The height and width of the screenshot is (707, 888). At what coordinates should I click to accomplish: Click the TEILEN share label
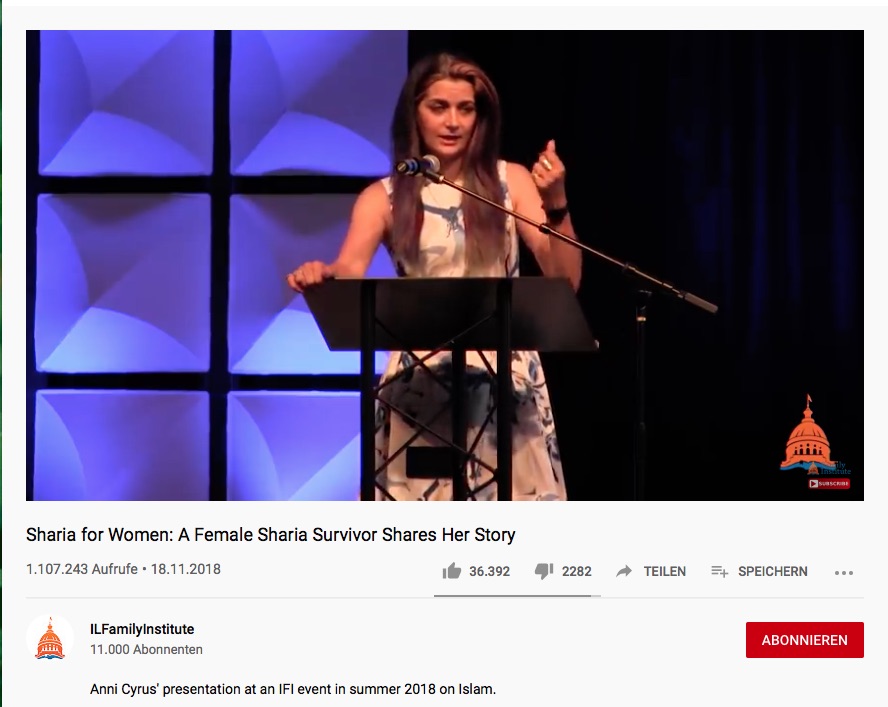click(x=665, y=571)
